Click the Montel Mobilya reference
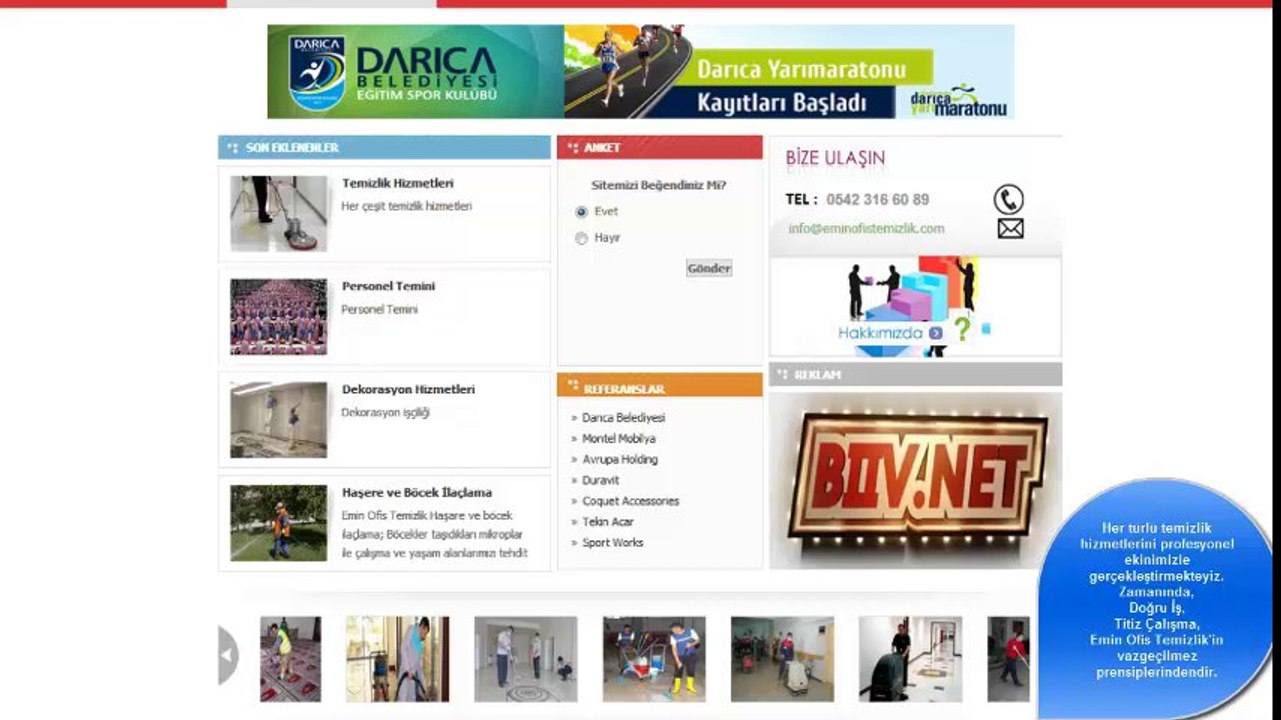The height and width of the screenshot is (720, 1281). coord(619,439)
